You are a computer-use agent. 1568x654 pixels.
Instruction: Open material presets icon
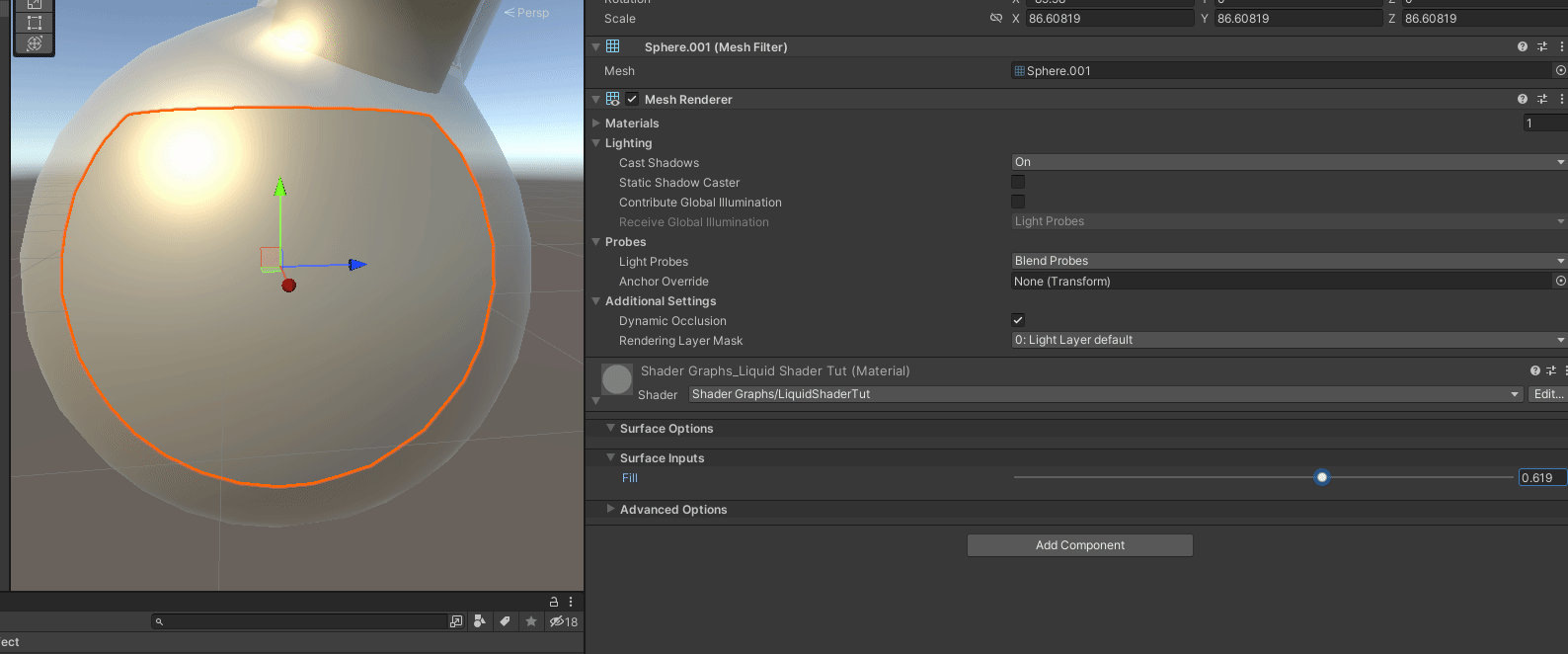click(1551, 370)
